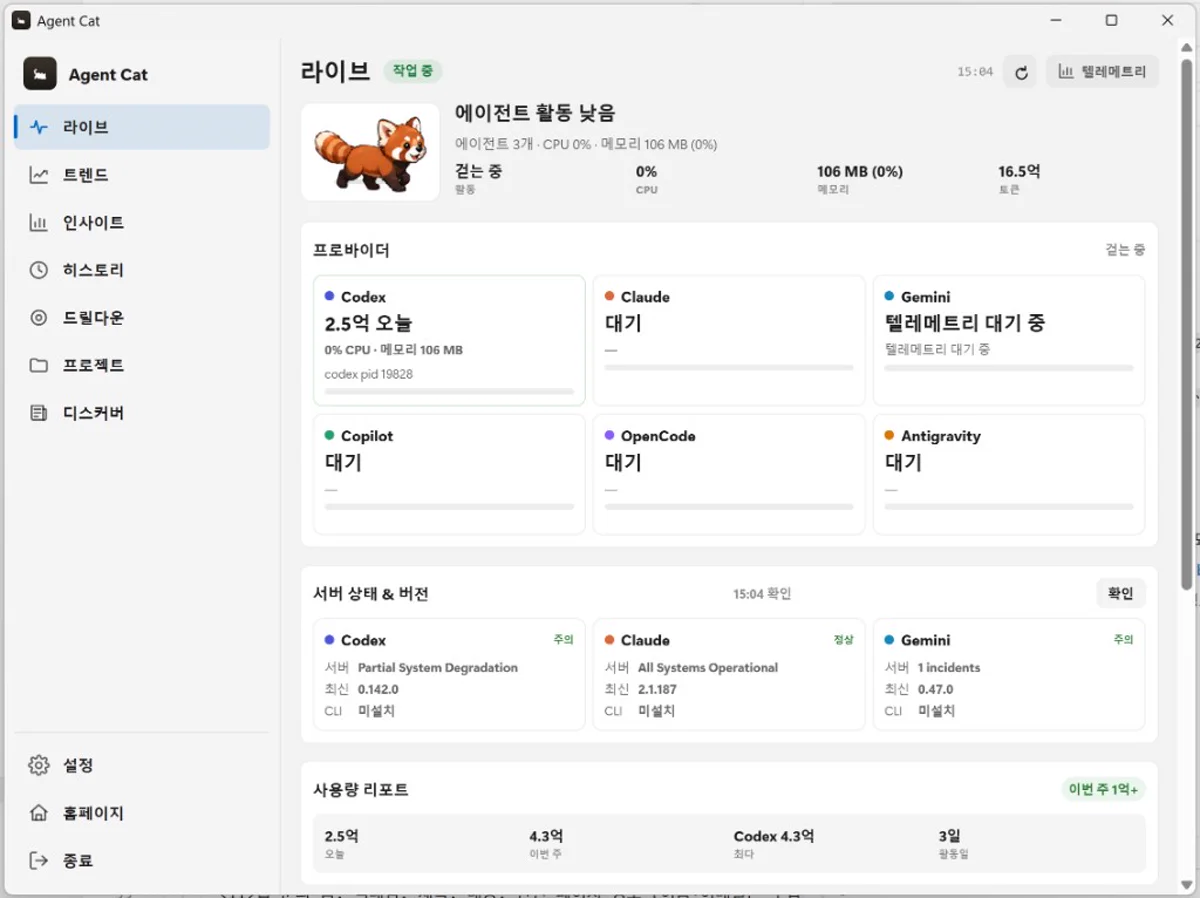
Task: Open the 드릴다운 sidebar section
Action: point(142,318)
